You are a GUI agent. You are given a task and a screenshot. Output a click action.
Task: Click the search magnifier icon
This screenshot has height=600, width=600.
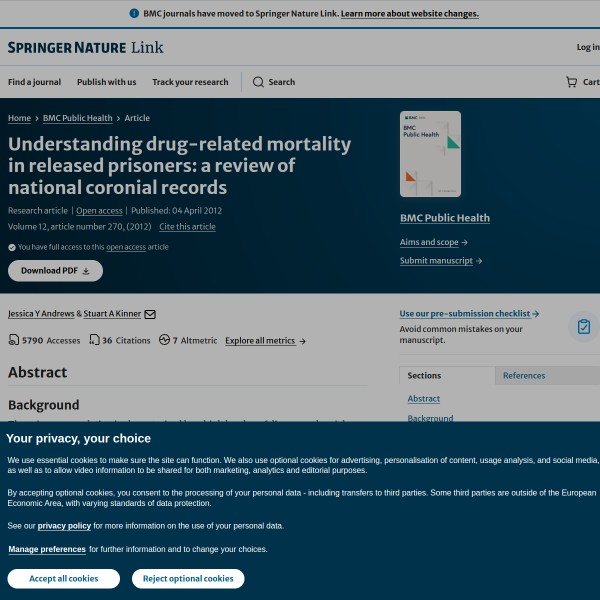point(258,82)
